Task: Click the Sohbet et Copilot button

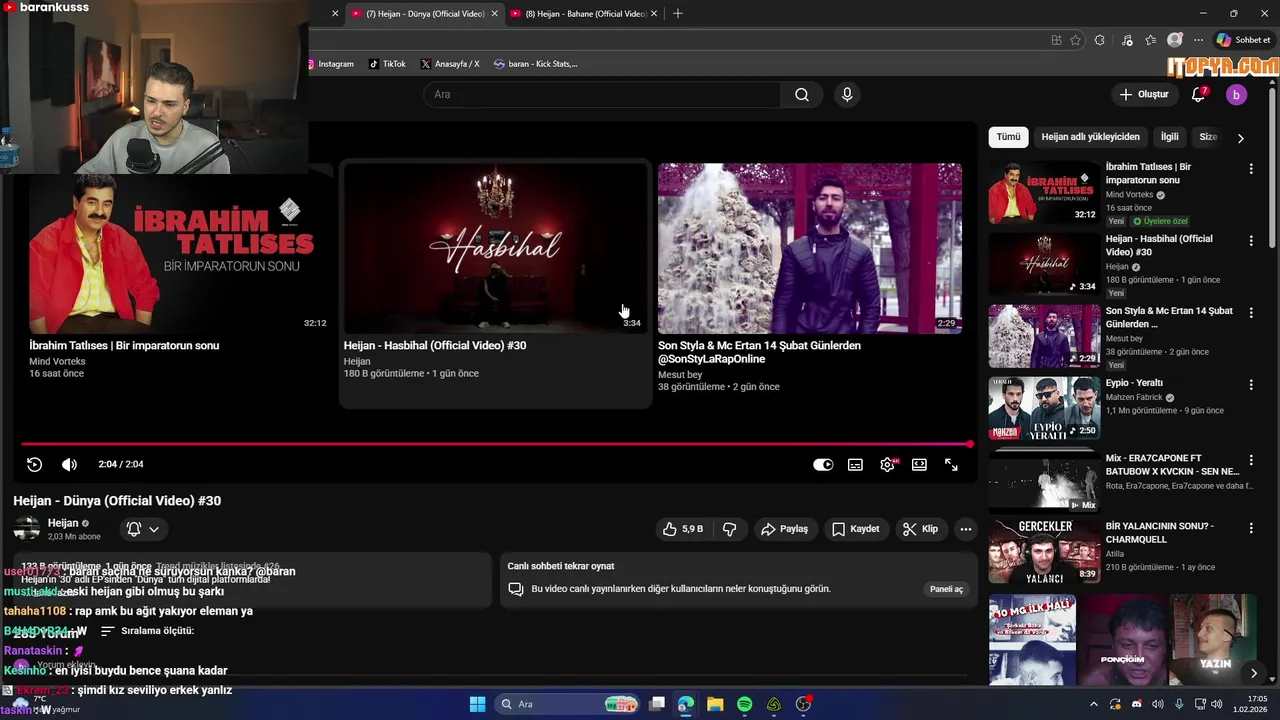Action: pyautogui.click(x=1243, y=40)
